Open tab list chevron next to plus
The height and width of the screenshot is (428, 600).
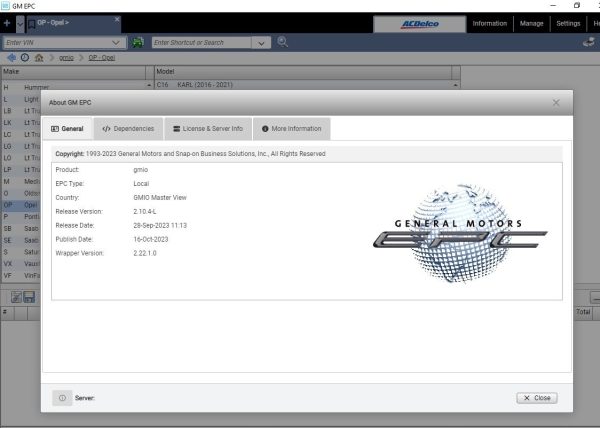(x=20, y=24)
